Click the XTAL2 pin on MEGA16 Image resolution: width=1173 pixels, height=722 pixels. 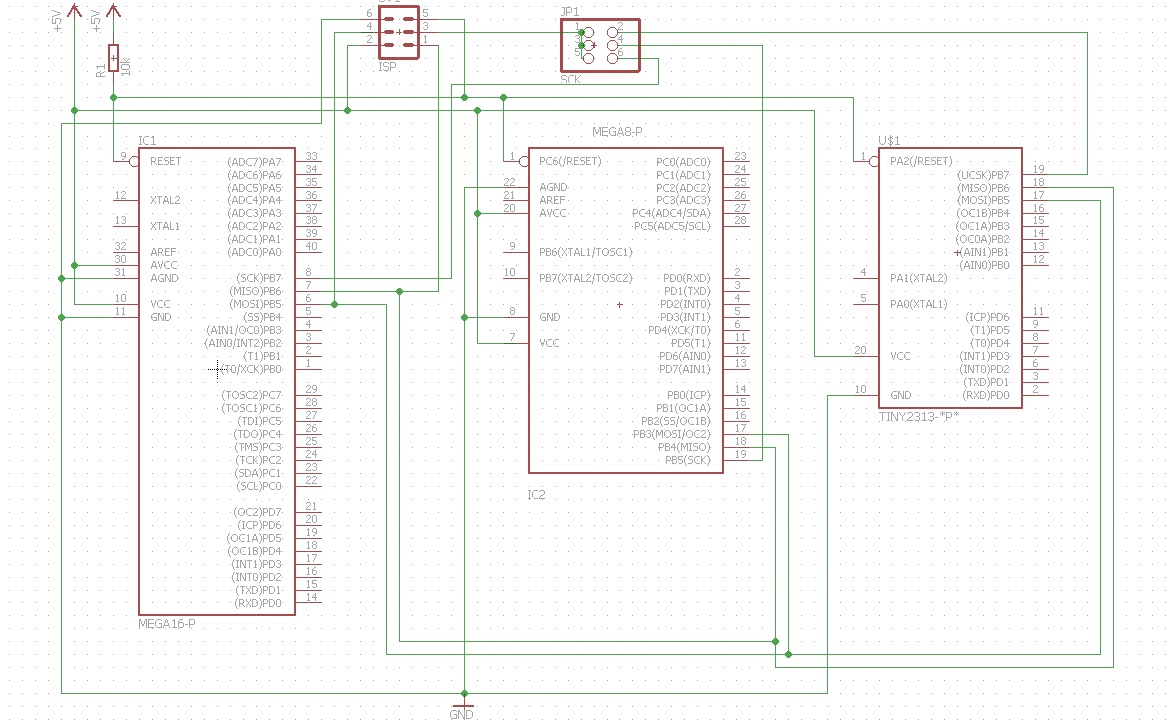(x=165, y=200)
